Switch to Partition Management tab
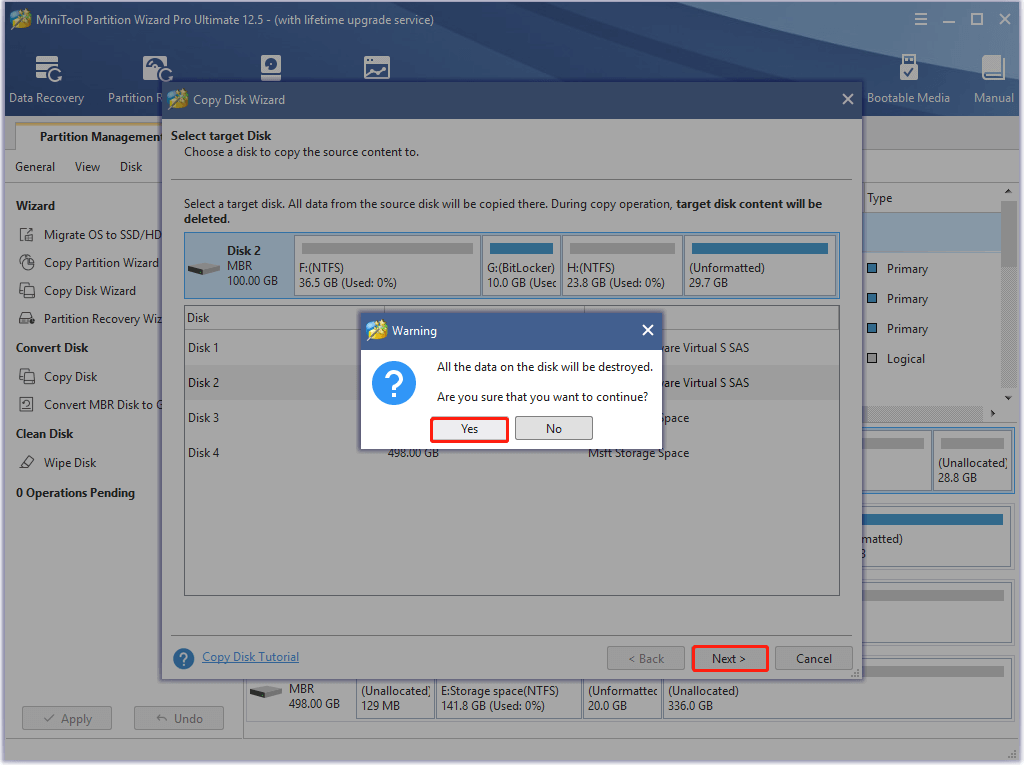 coord(101,136)
